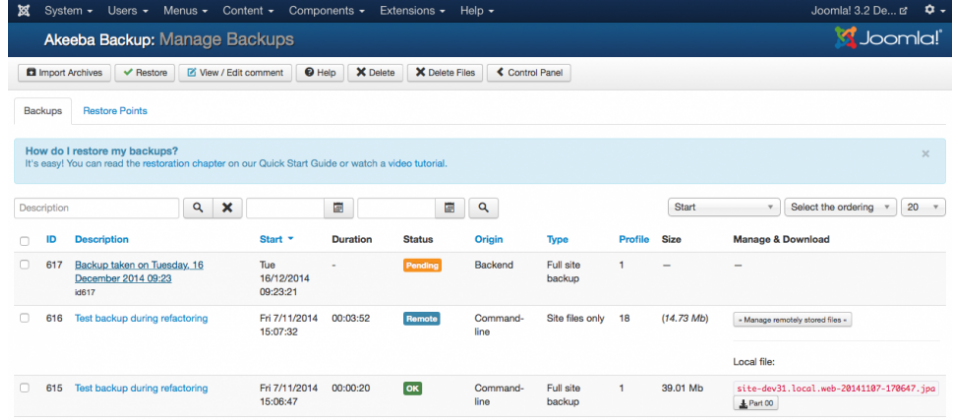The width and height of the screenshot is (960, 420).
Task: Click the Delete Files toolbar button
Action: coord(445,73)
